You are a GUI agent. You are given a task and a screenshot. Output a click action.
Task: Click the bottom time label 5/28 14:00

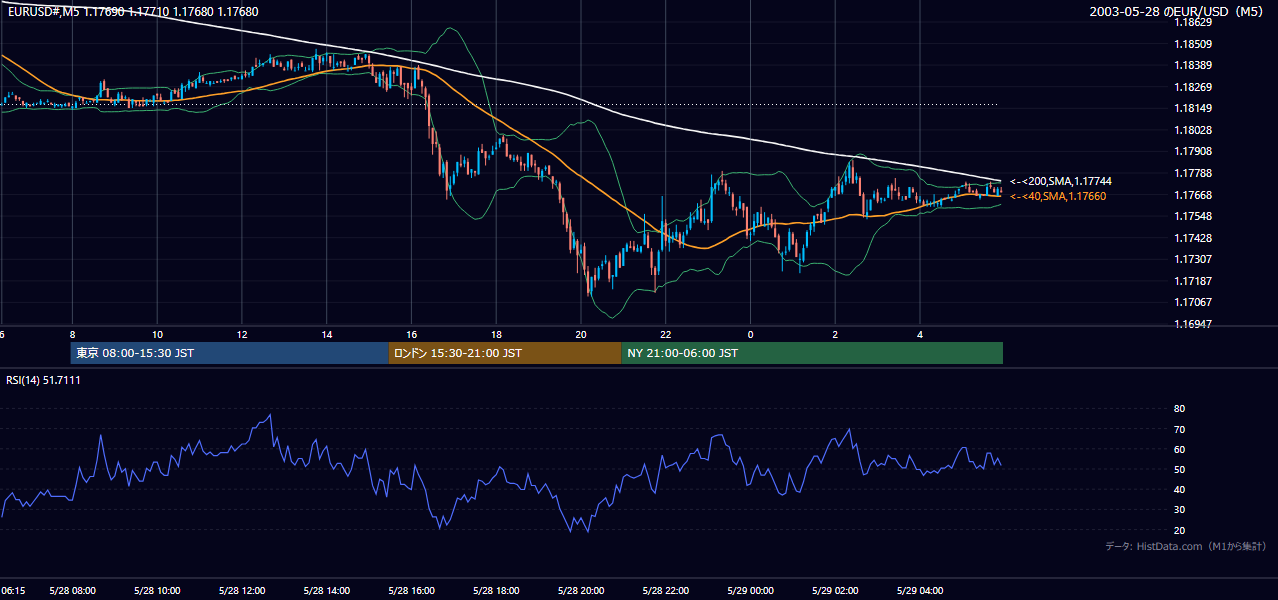point(327,591)
